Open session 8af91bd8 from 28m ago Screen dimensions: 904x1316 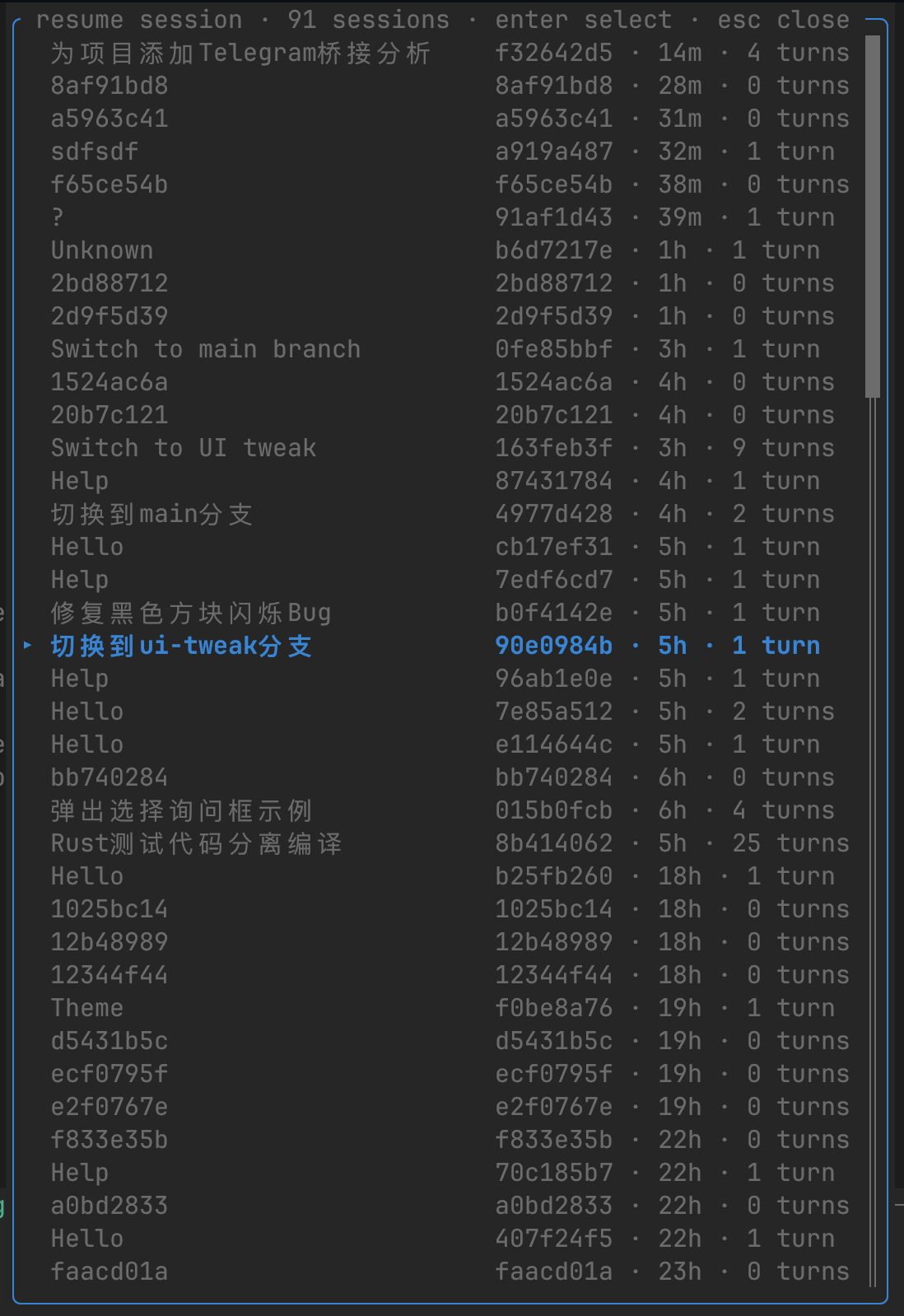click(x=450, y=86)
